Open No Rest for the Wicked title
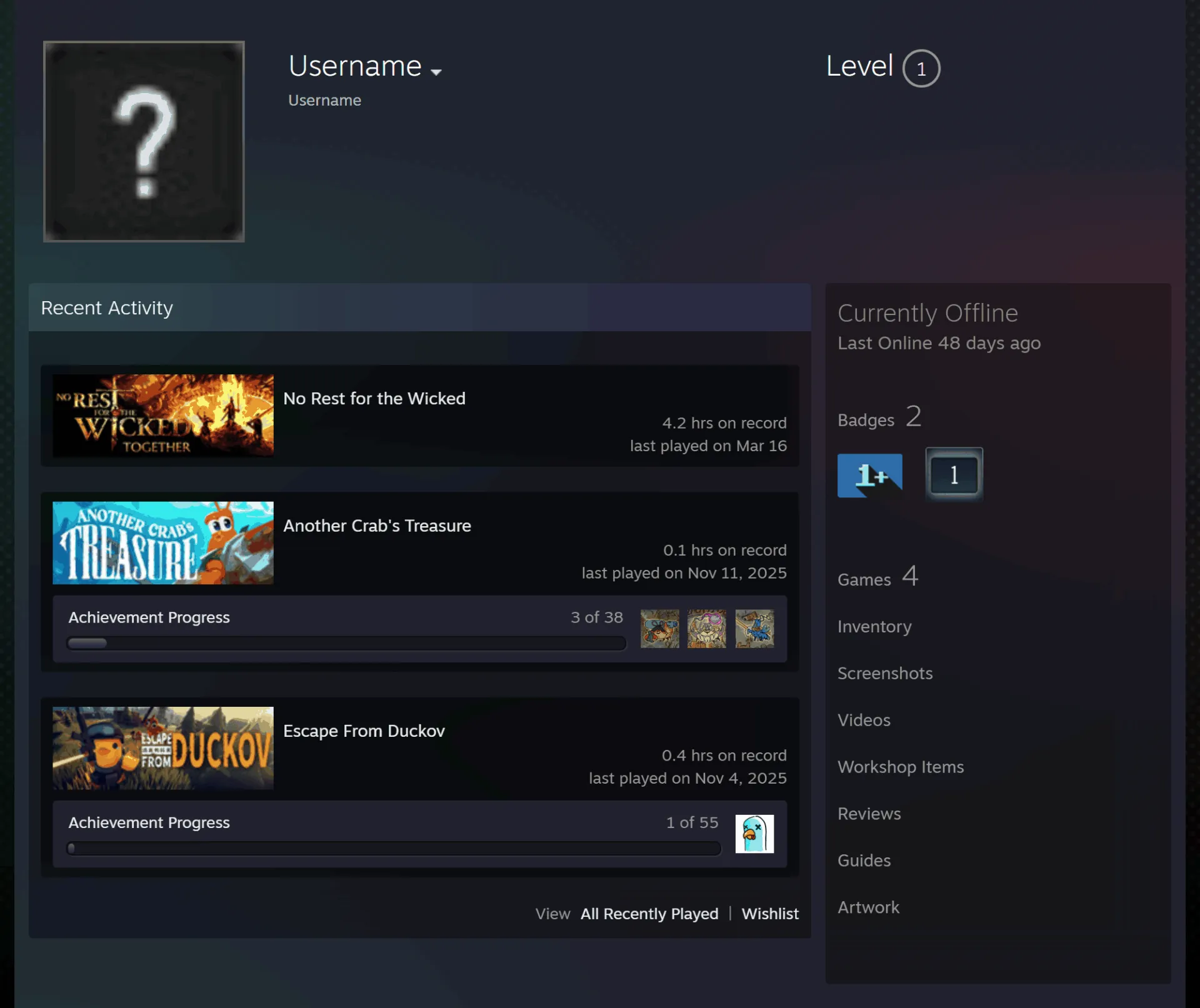 point(374,399)
